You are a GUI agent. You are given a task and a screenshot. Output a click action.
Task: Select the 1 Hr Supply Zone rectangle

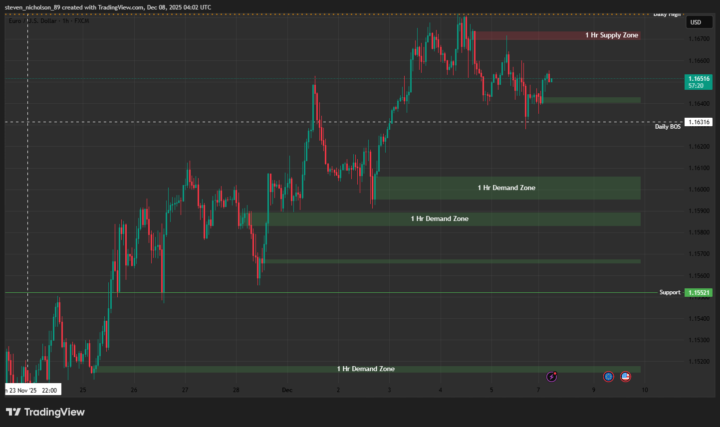tap(557, 35)
